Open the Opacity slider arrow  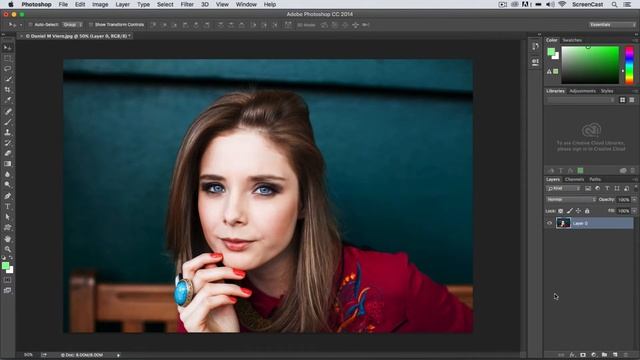634,200
